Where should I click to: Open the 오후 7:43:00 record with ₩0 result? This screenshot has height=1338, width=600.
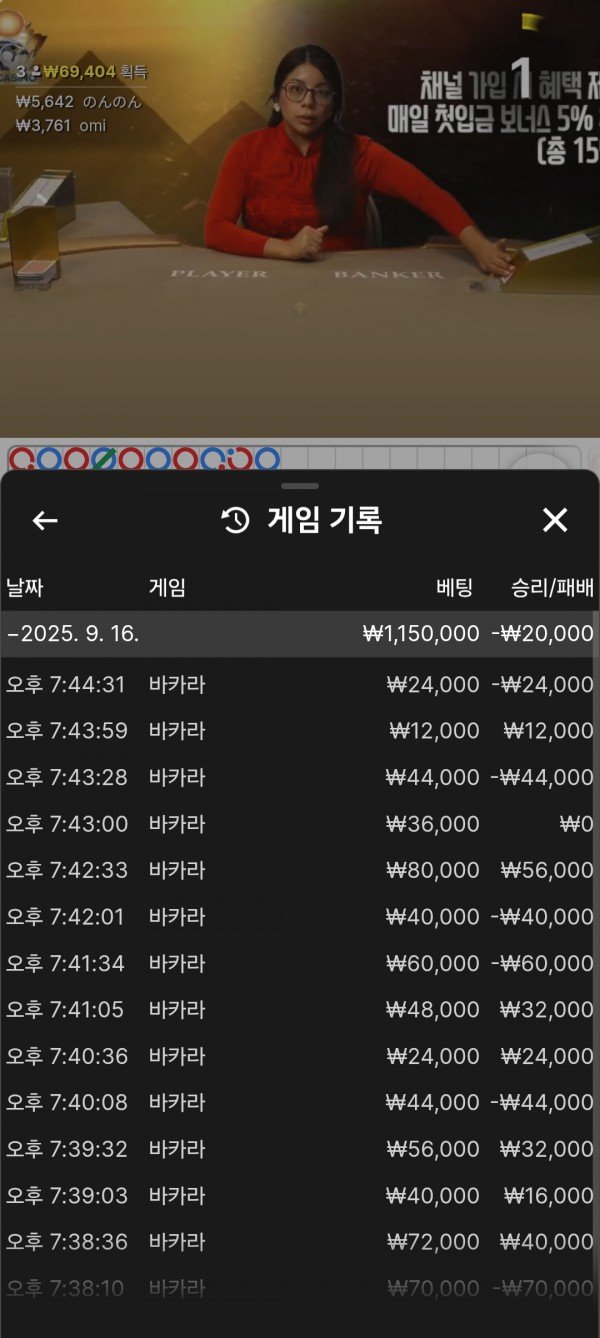(300, 824)
